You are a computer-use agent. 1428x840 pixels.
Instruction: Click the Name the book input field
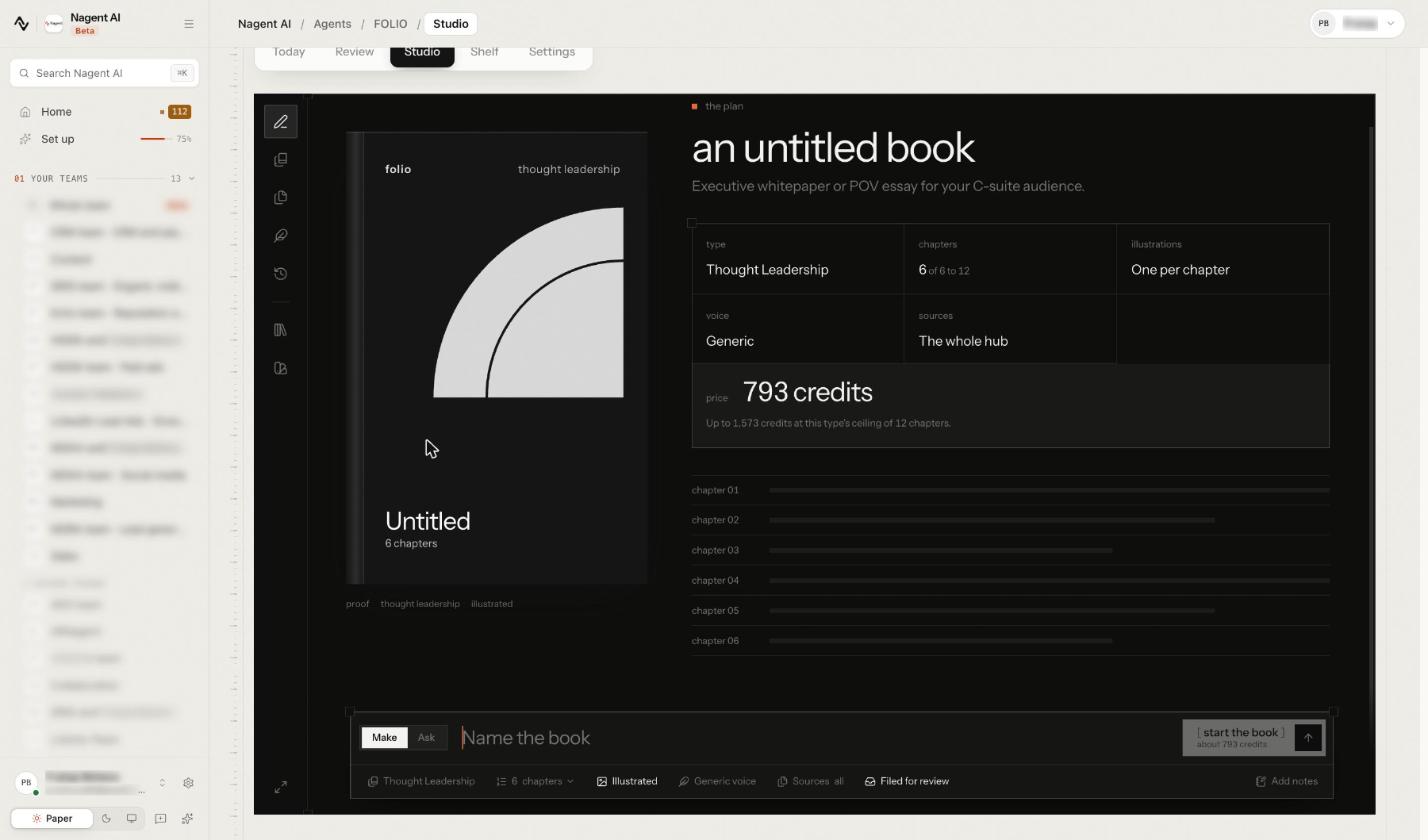point(818,738)
